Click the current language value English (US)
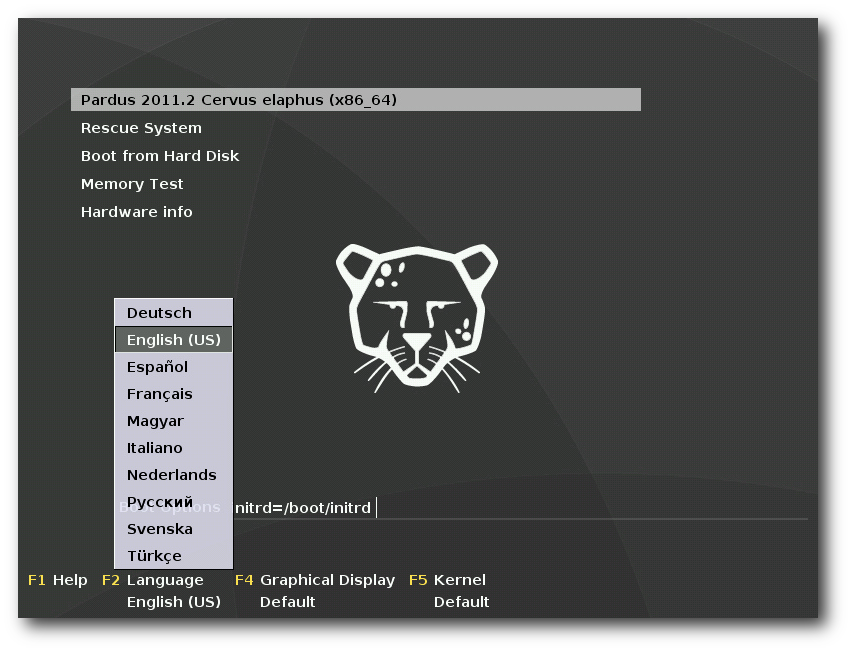This screenshot has height=652, width=852. tap(174, 602)
